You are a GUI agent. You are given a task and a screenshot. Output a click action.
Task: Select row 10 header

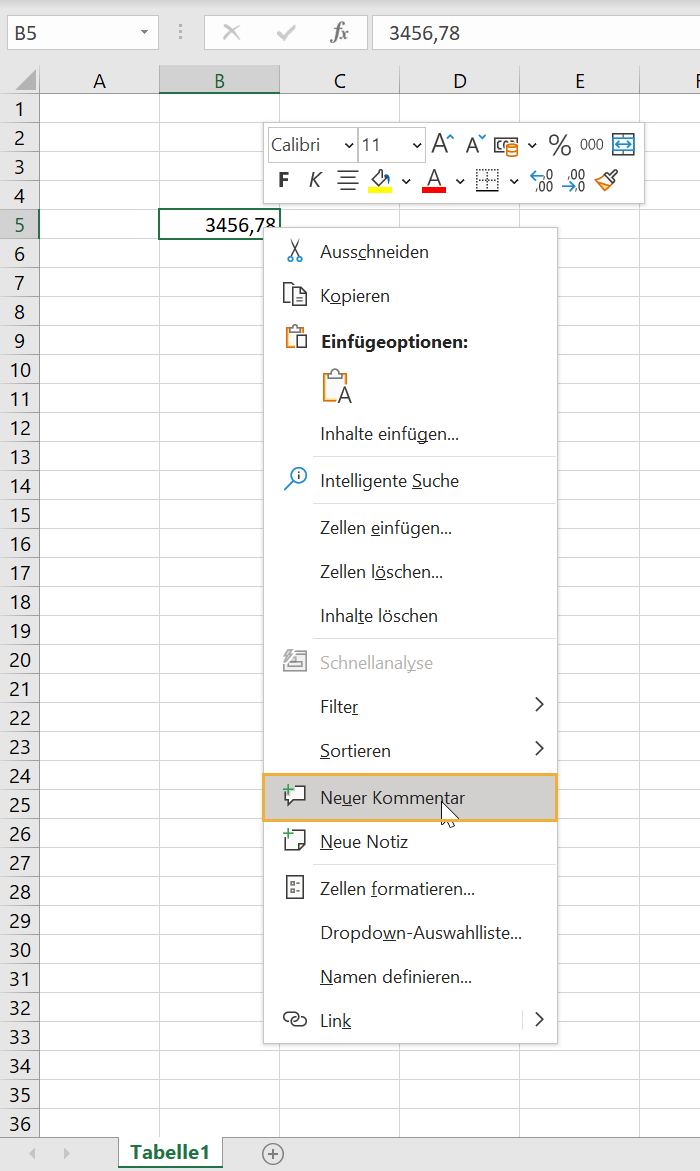20,370
